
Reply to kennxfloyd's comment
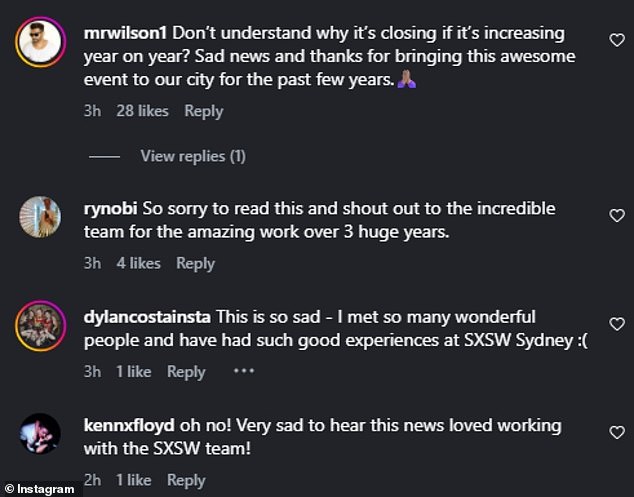[x=186, y=480]
